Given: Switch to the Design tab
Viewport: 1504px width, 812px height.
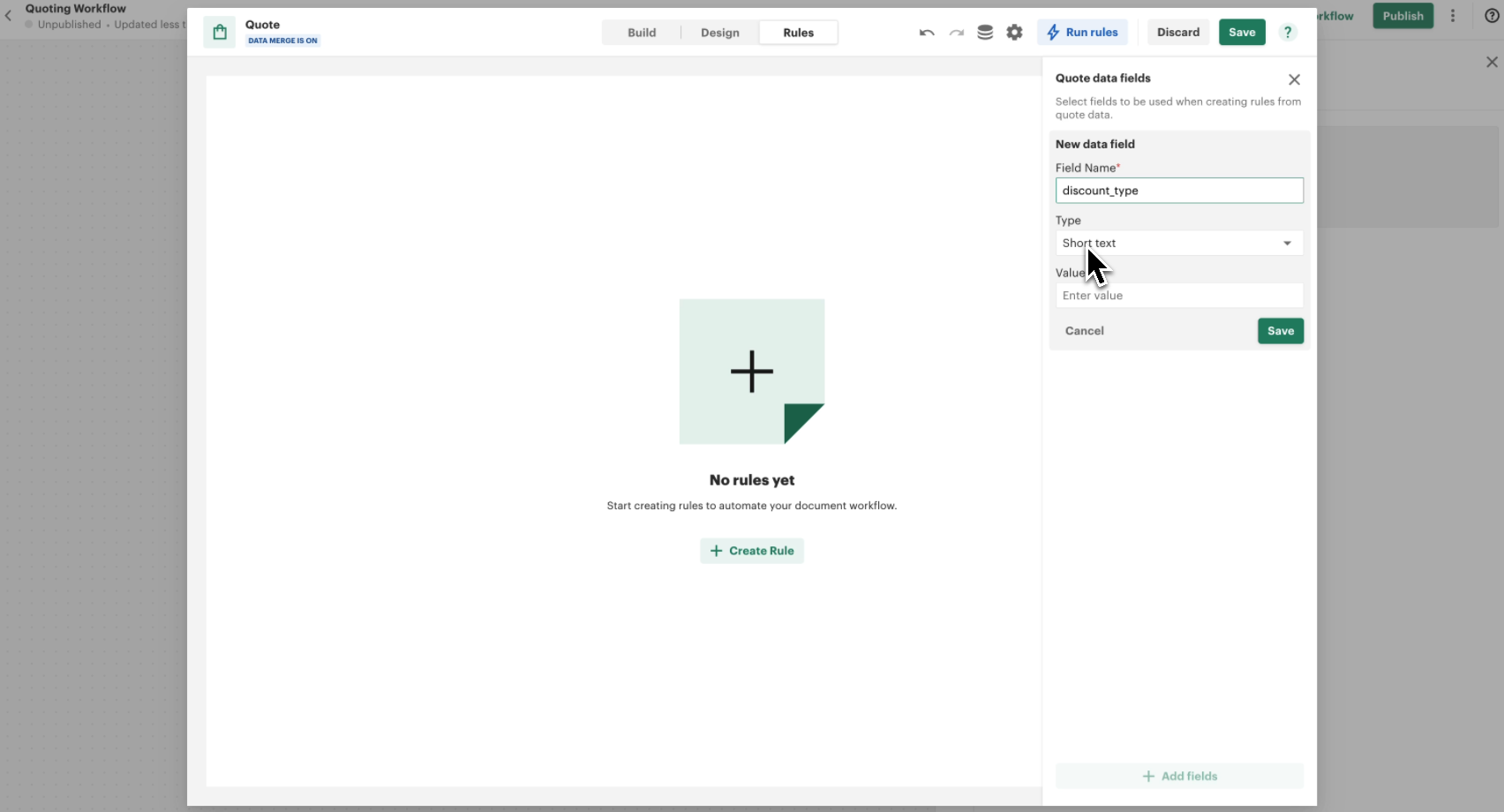Looking at the screenshot, I should (x=719, y=32).
